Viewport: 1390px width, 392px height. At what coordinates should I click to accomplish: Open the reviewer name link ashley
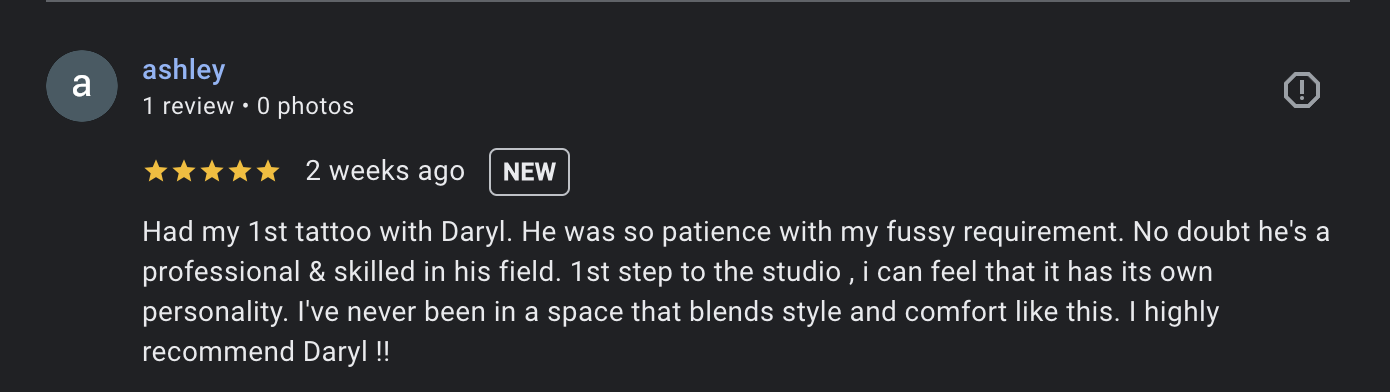[x=184, y=71]
